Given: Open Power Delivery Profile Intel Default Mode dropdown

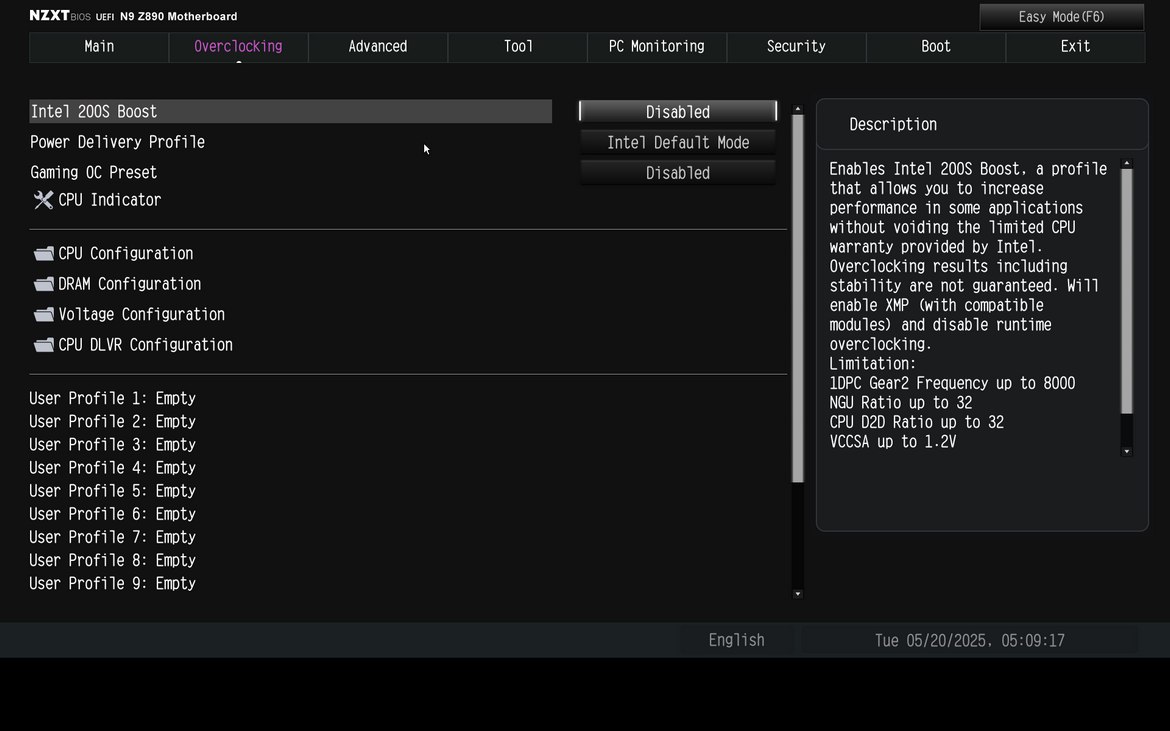Looking at the screenshot, I should click(678, 142).
